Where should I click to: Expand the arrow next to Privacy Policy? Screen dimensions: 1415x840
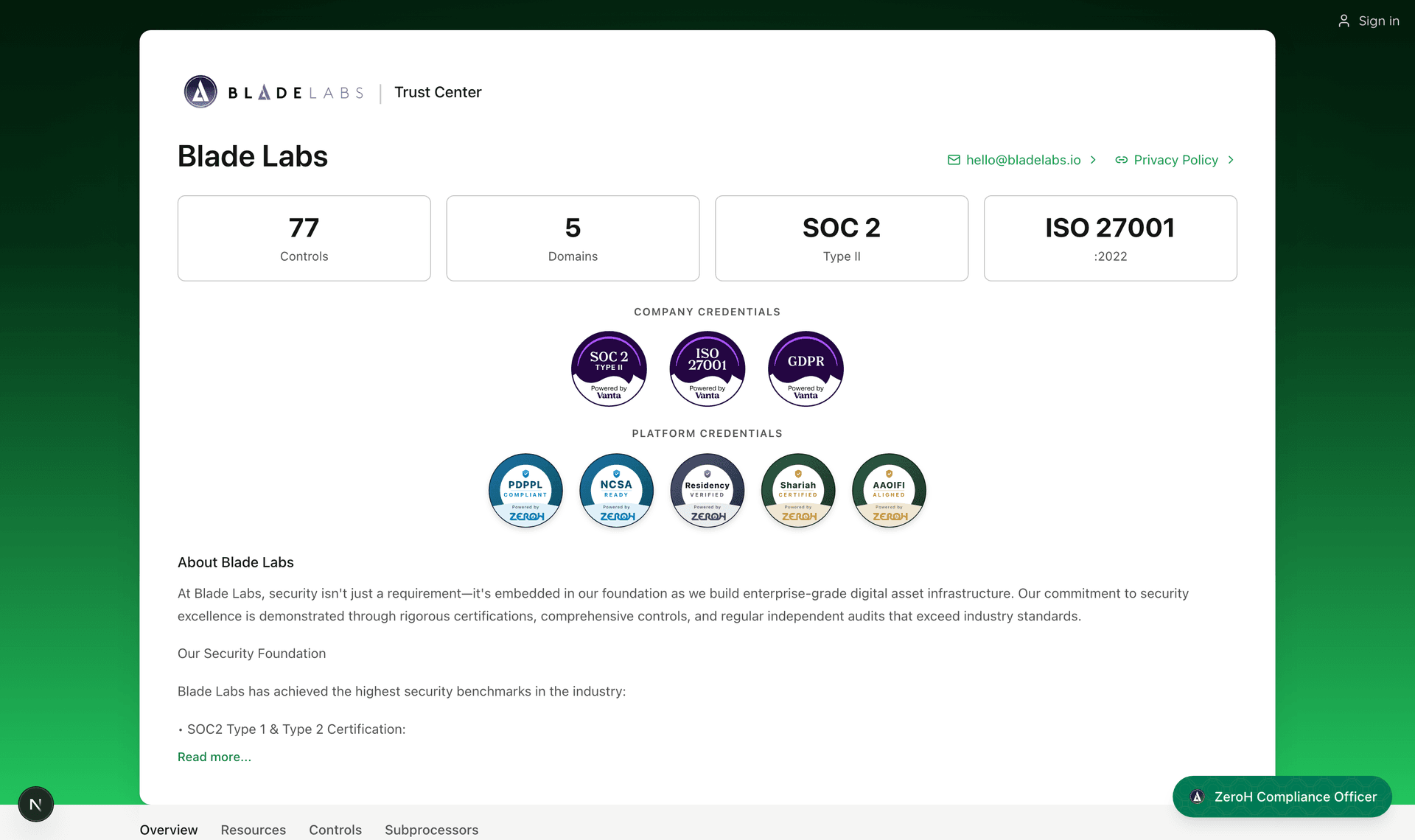1231,160
